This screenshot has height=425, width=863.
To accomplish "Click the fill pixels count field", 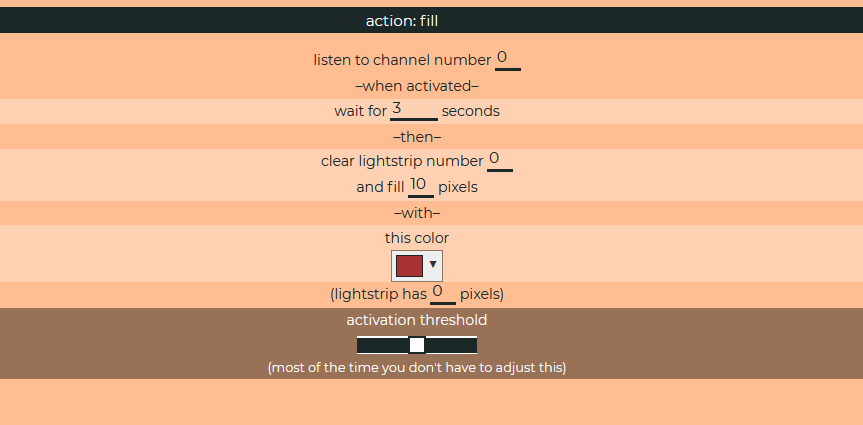I will [x=420, y=186].
